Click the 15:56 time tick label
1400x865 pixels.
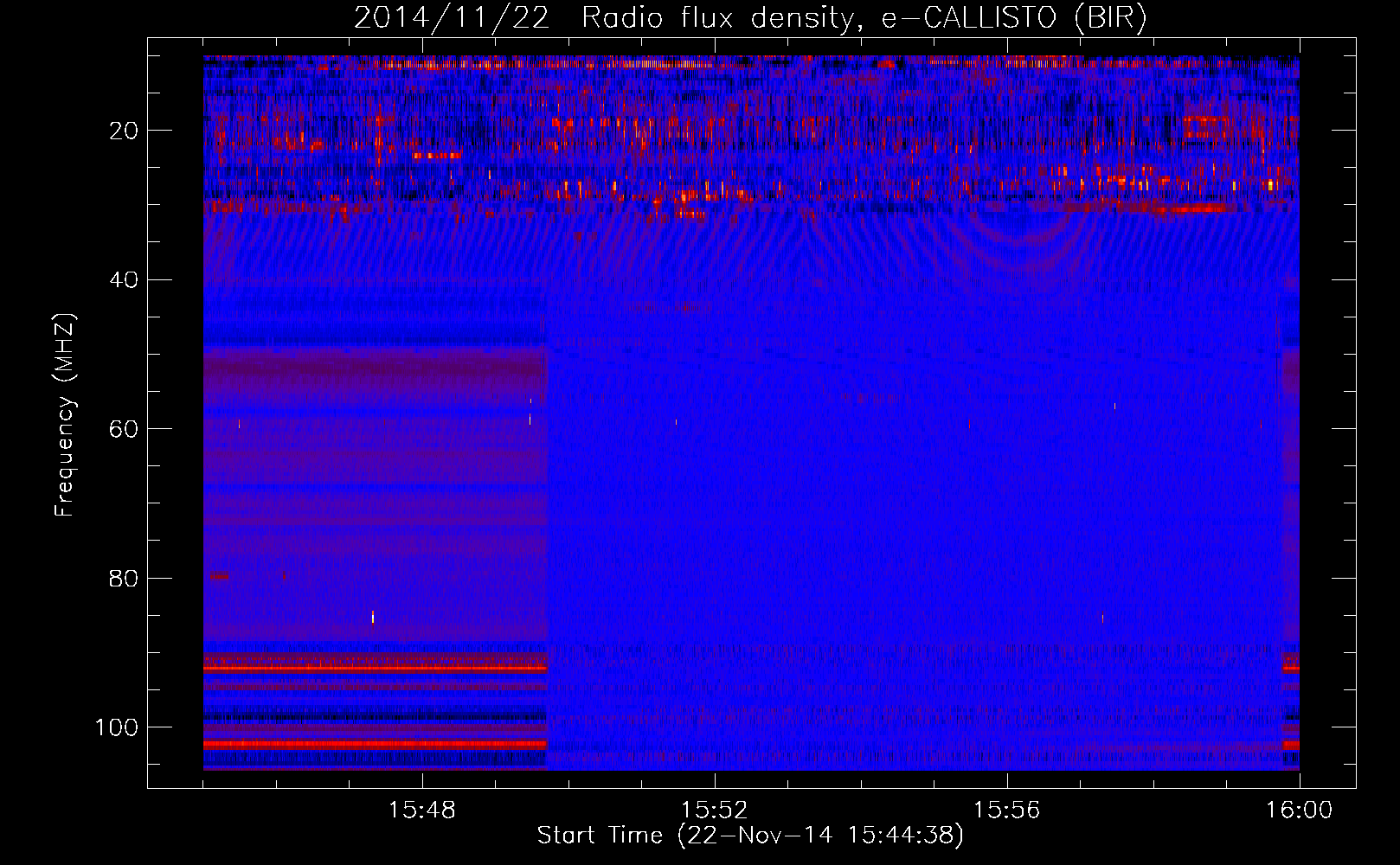1006,811
